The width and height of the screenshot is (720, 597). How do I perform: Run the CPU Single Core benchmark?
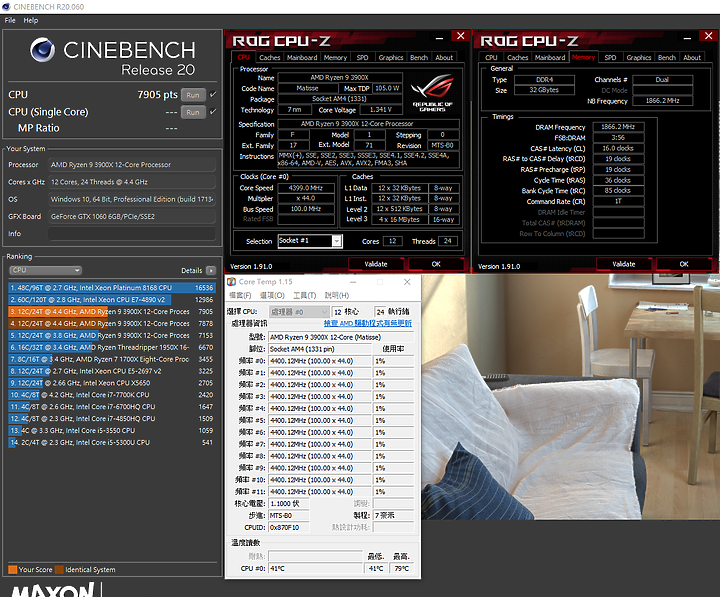193,113
